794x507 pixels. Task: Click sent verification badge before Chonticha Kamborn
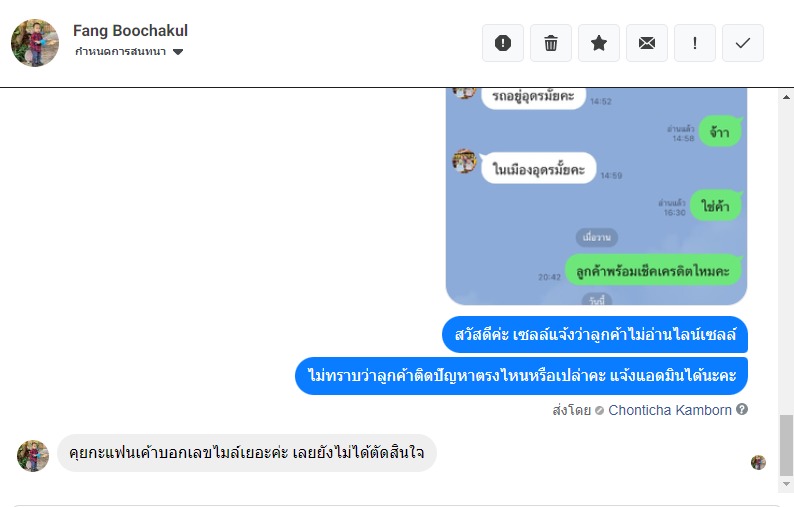tap(599, 410)
